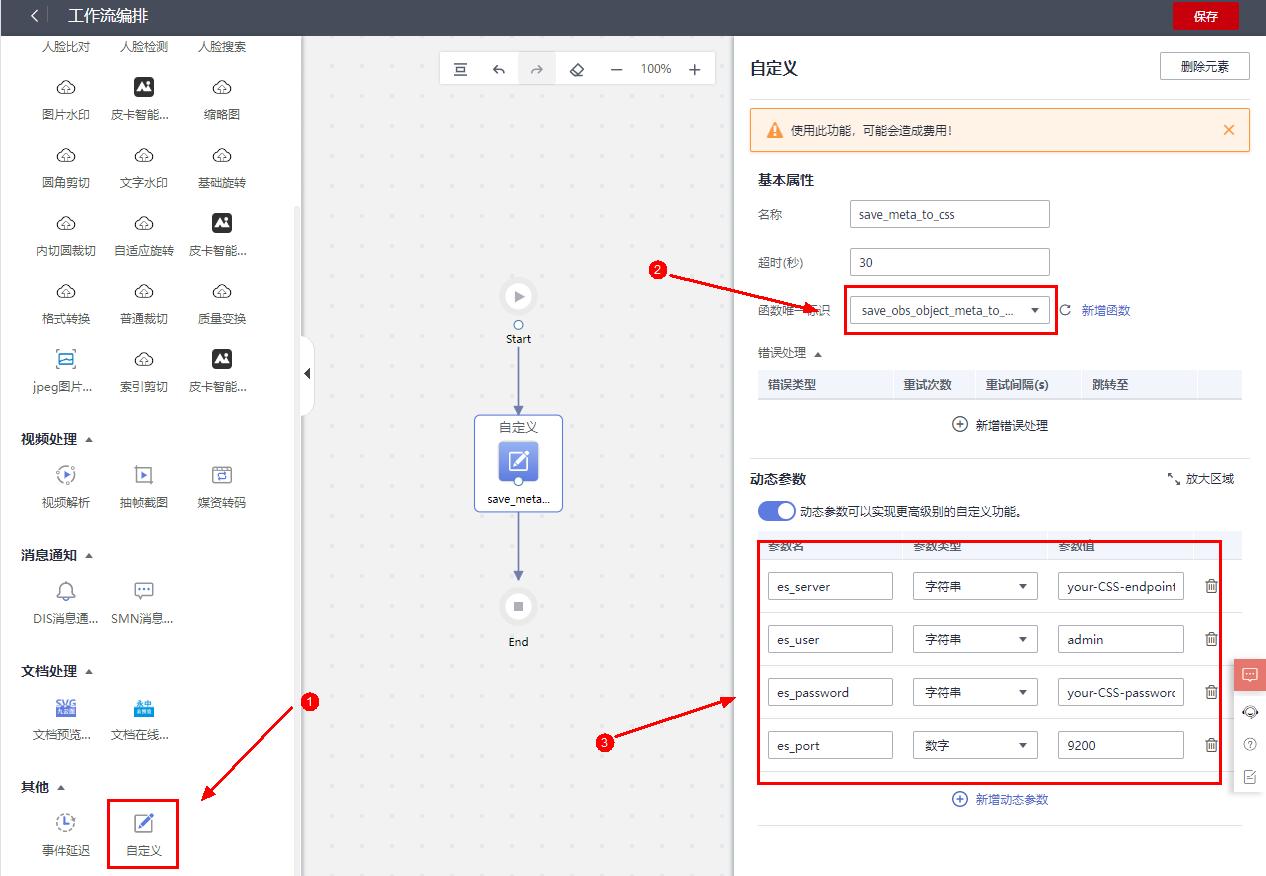Toggle the 动态参数 dynamic parameters switch
Viewport: 1266px width, 876px height.
(x=776, y=510)
